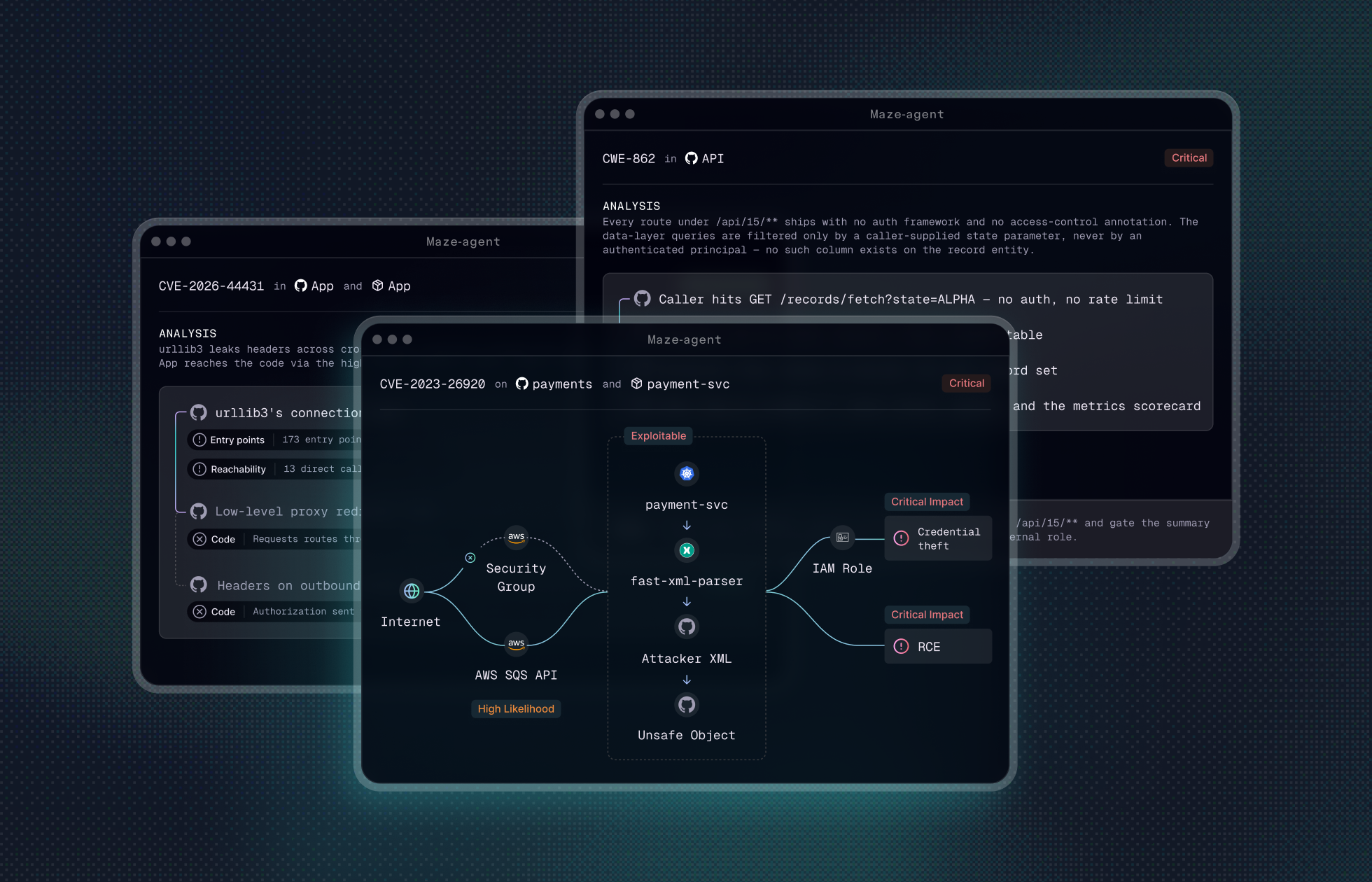Select the payment-svc node label

[x=687, y=505]
